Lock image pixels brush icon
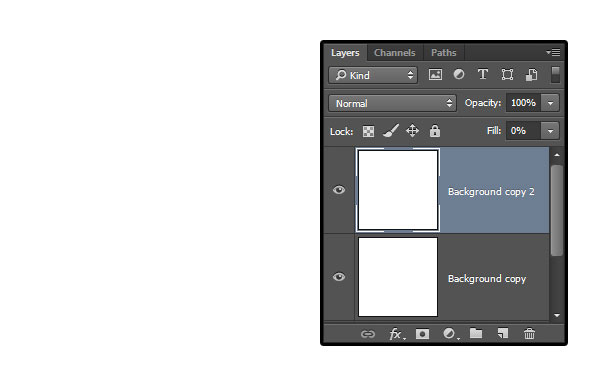Image resolution: width=600 pixels, height=385 pixels. pos(391,131)
